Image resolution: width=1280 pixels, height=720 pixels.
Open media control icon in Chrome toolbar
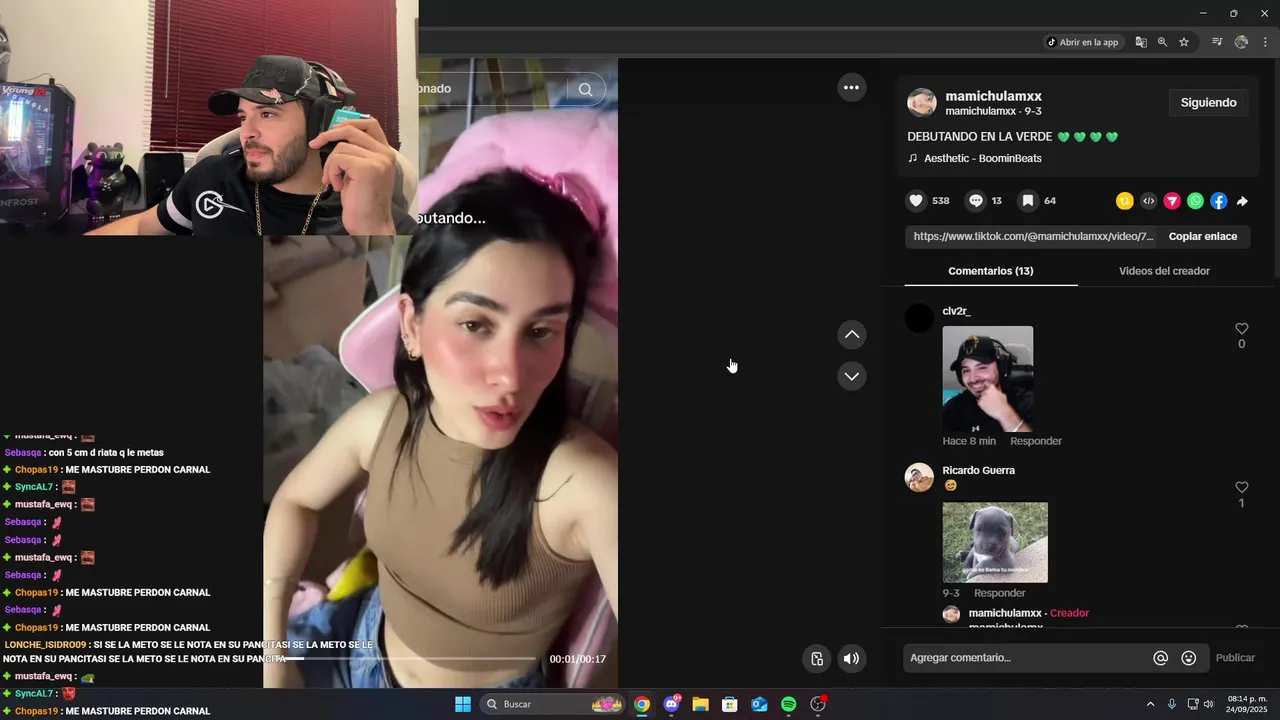1217,42
